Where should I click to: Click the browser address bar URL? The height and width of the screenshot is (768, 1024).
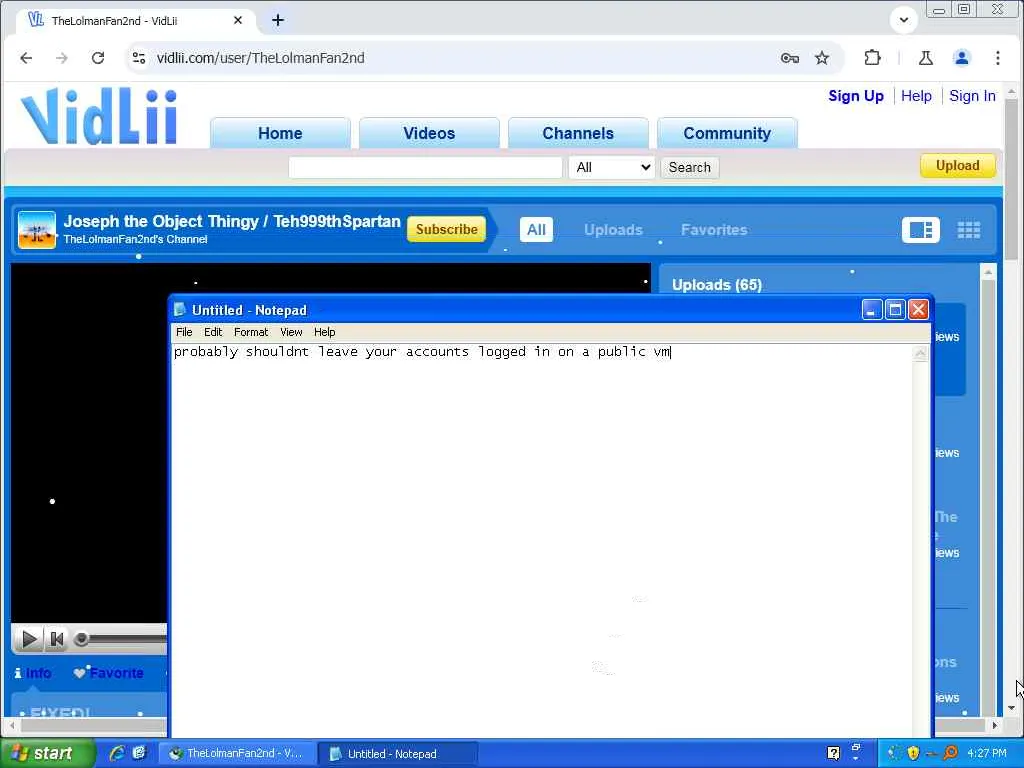261,58
